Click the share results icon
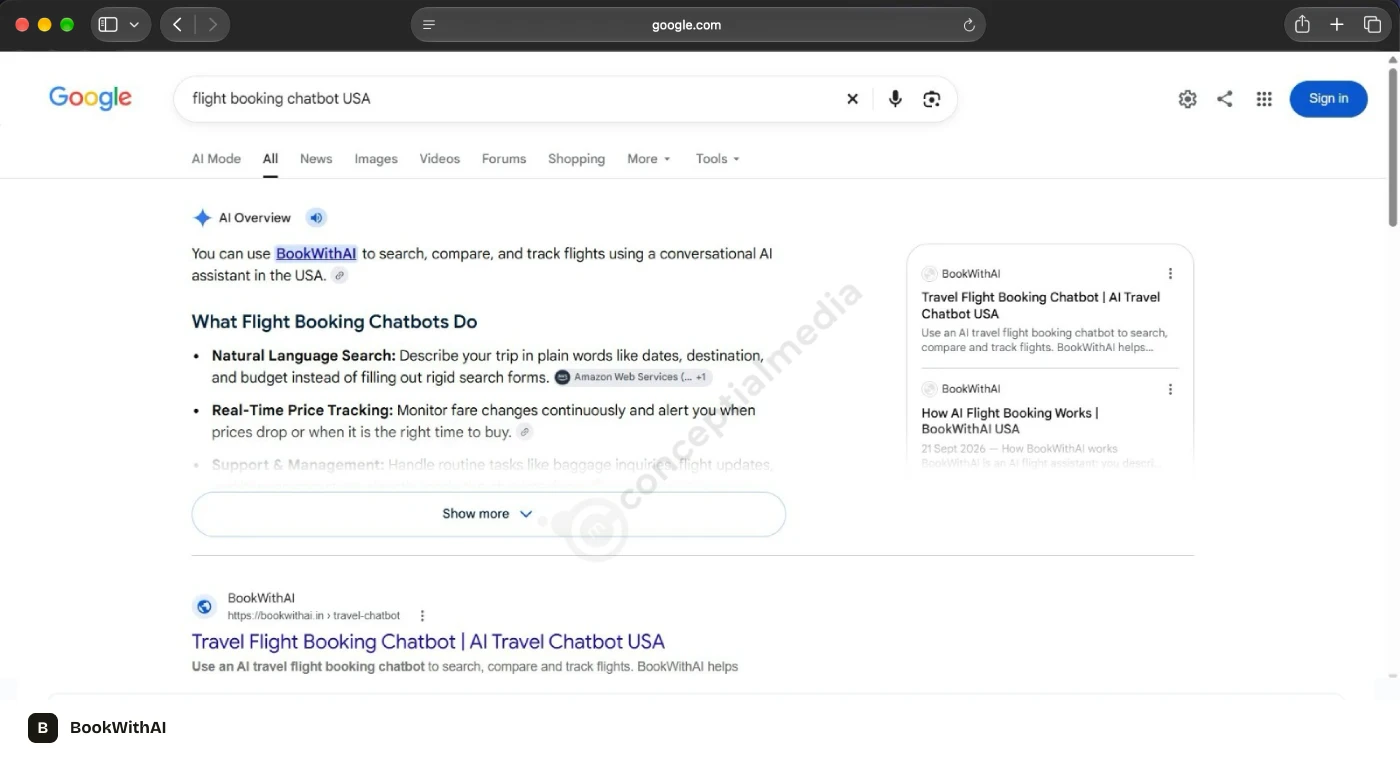Viewport: 1400px width, 760px height. pos(1225,98)
